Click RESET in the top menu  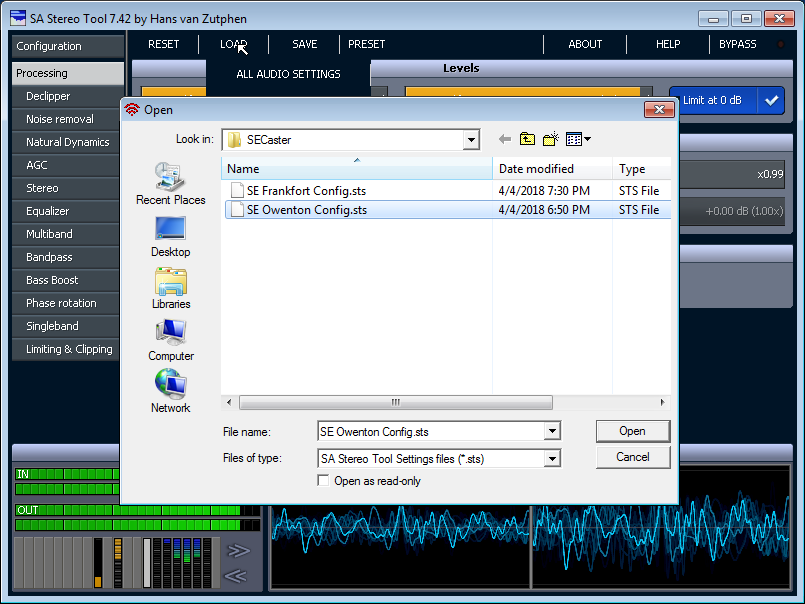pyautogui.click(x=164, y=44)
